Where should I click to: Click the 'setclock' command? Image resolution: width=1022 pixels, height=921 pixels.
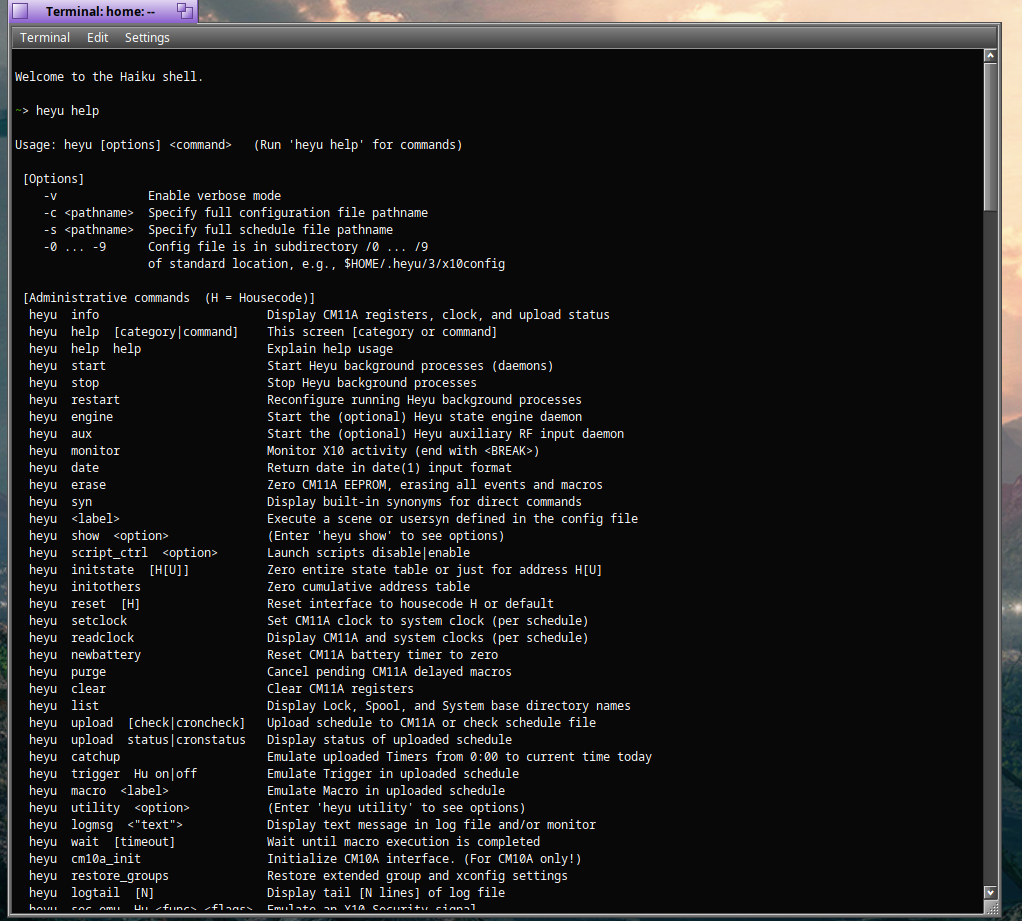(99, 621)
